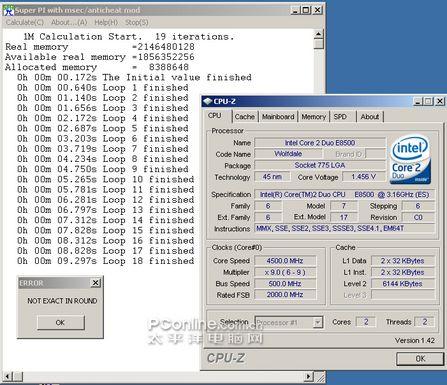The image size is (447, 385).
Task: Click the Super PI scroll up arrow
Action: click(319, 34)
